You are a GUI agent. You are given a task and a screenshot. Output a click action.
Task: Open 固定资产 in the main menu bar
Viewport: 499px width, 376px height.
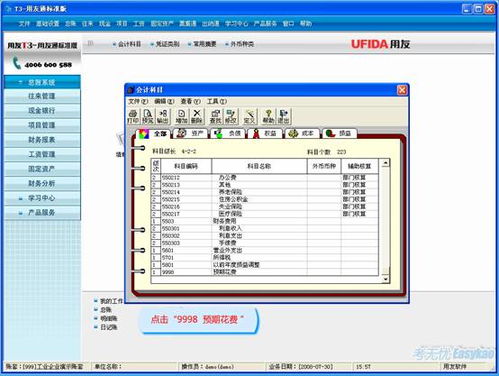point(162,24)
